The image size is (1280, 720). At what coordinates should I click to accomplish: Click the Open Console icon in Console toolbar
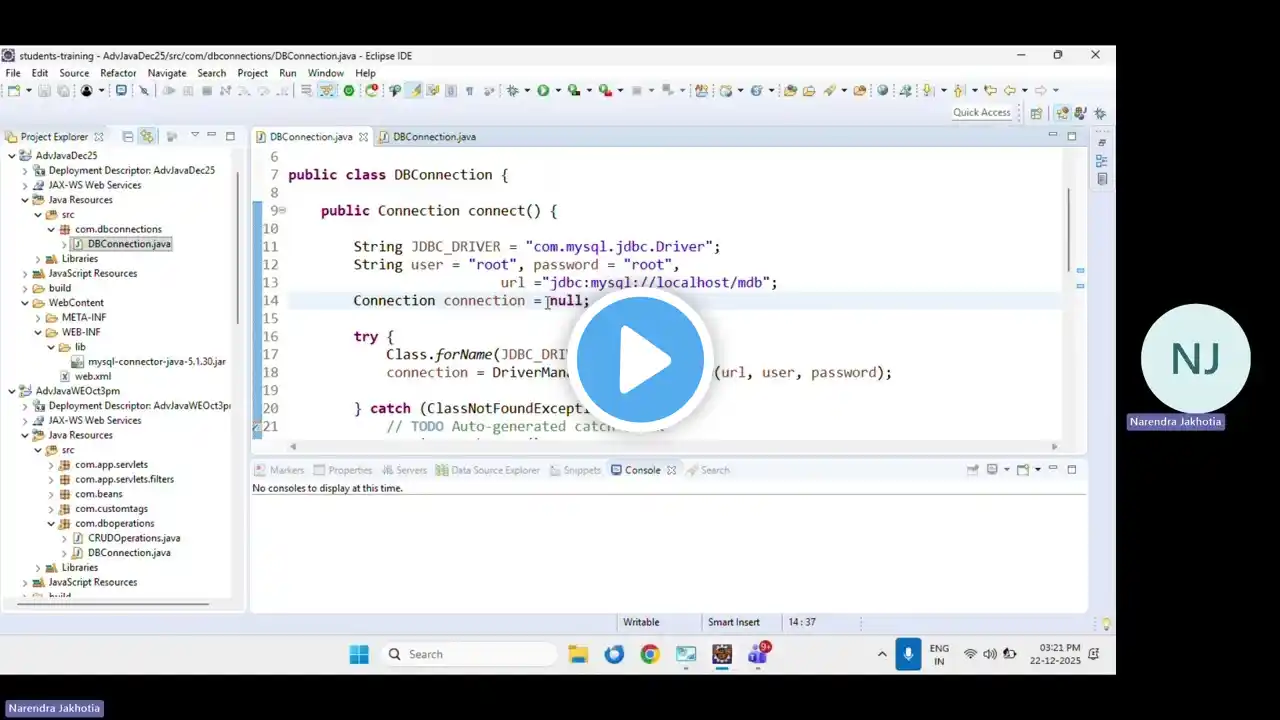pos(1023,469)
